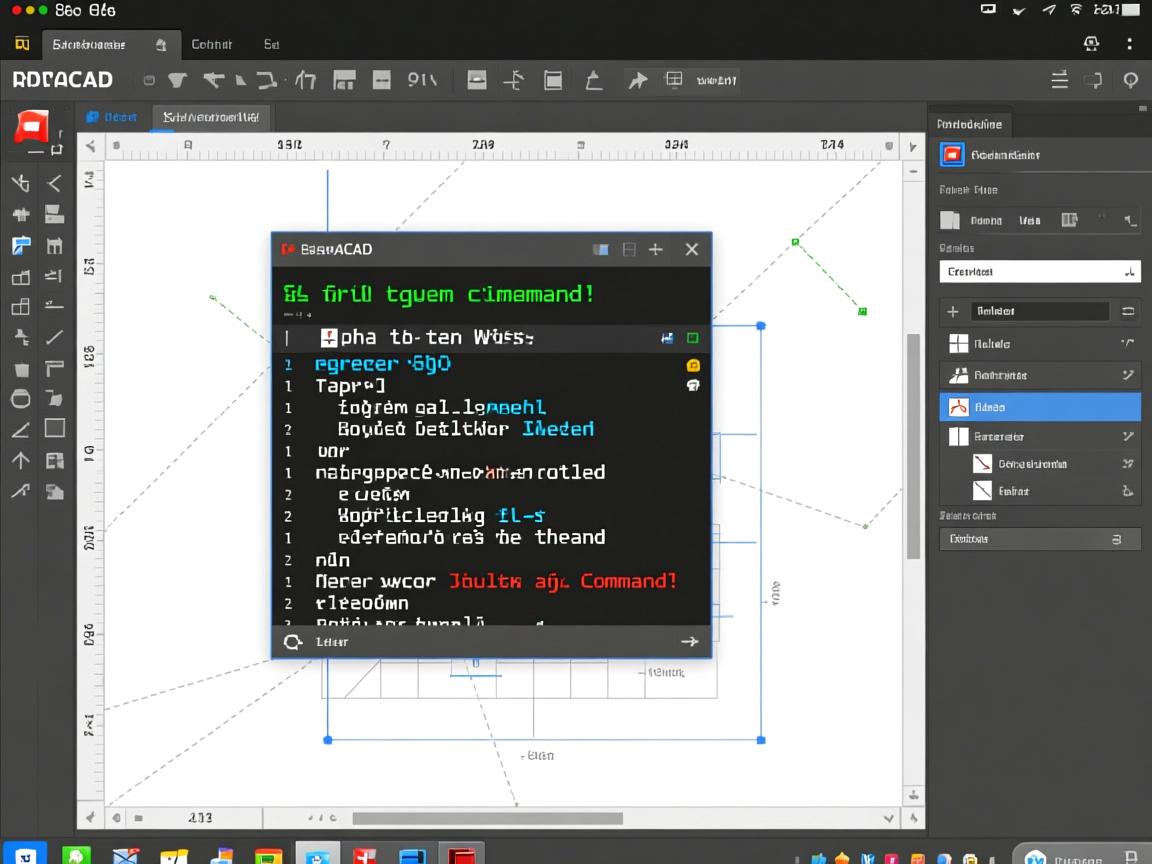Select the rectangle tool in left toolbar

click(54, 428)
